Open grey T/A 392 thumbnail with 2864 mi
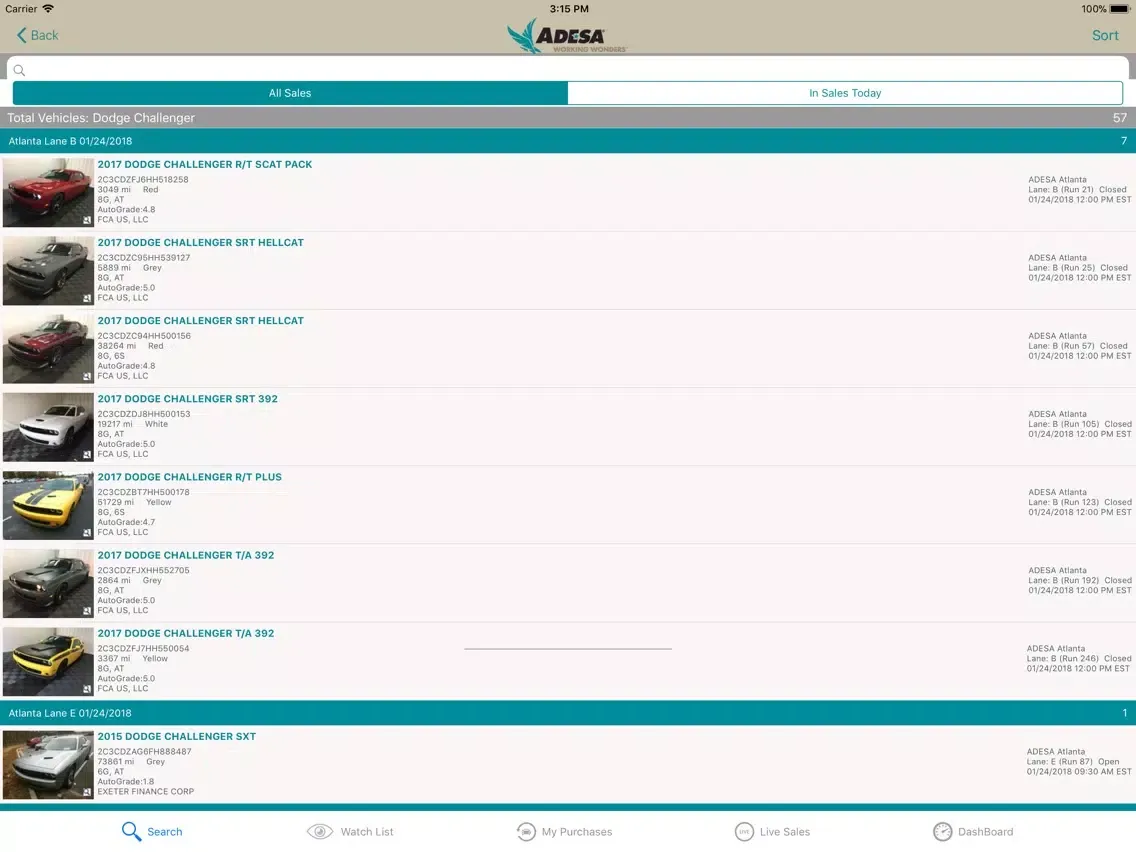Screen dimensions: 1136x852 coord(49,584)
